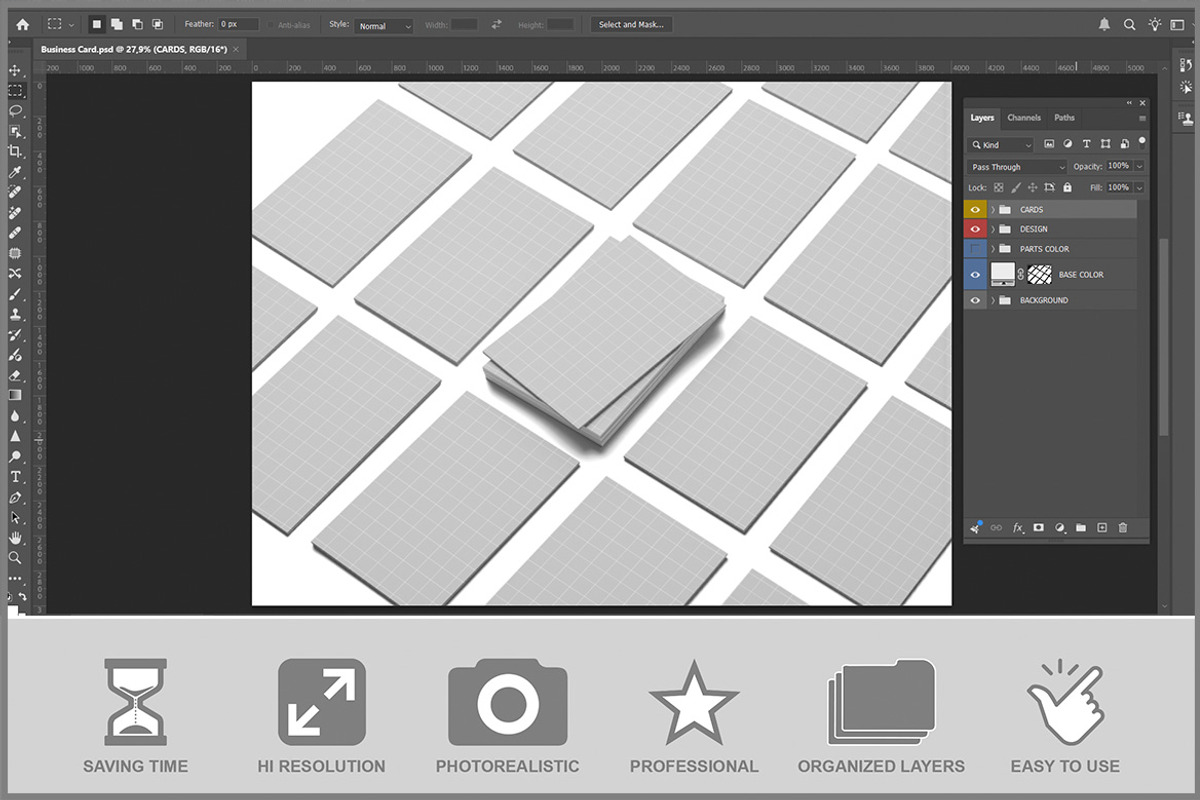Click the BASE COLOR layer thumbnail
Screen dimensions: 1200x800
(x=1003, y=274)
